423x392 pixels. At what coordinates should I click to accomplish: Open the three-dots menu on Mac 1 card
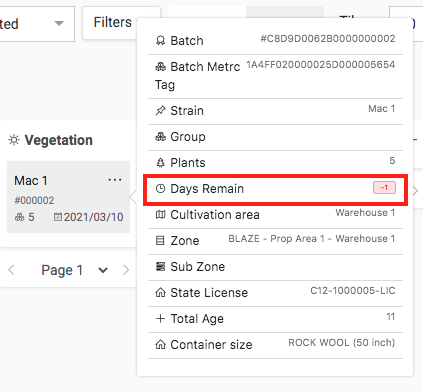pos(115,180)
